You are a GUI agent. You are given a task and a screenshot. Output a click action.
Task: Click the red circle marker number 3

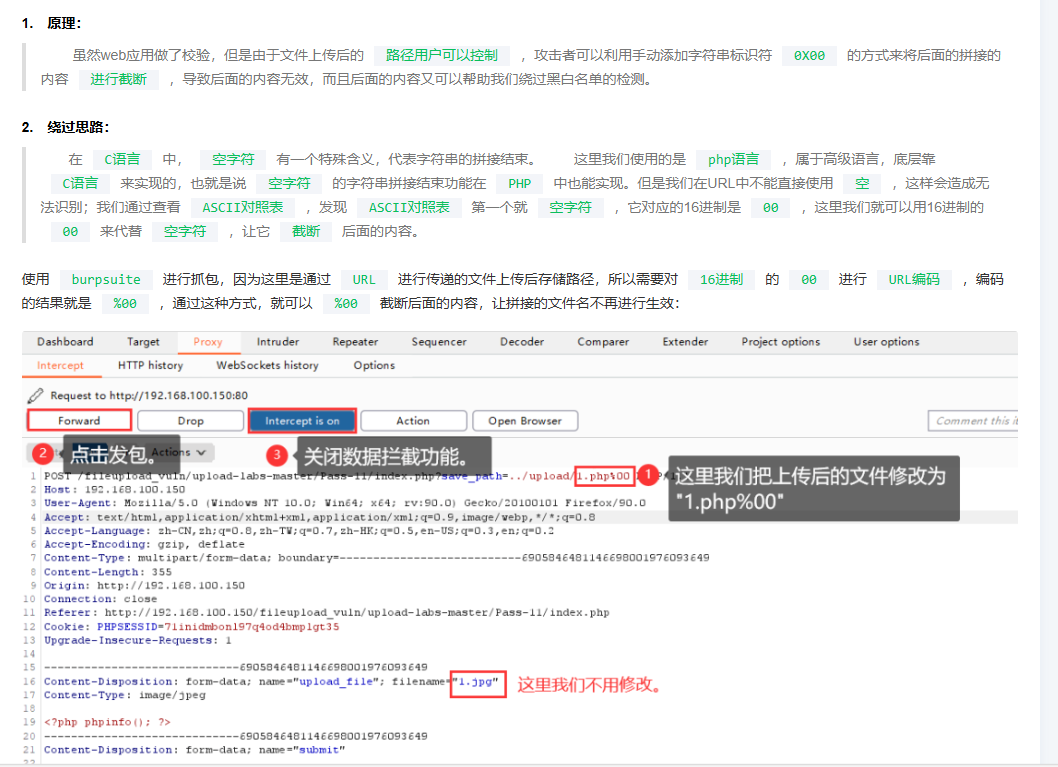278,456
